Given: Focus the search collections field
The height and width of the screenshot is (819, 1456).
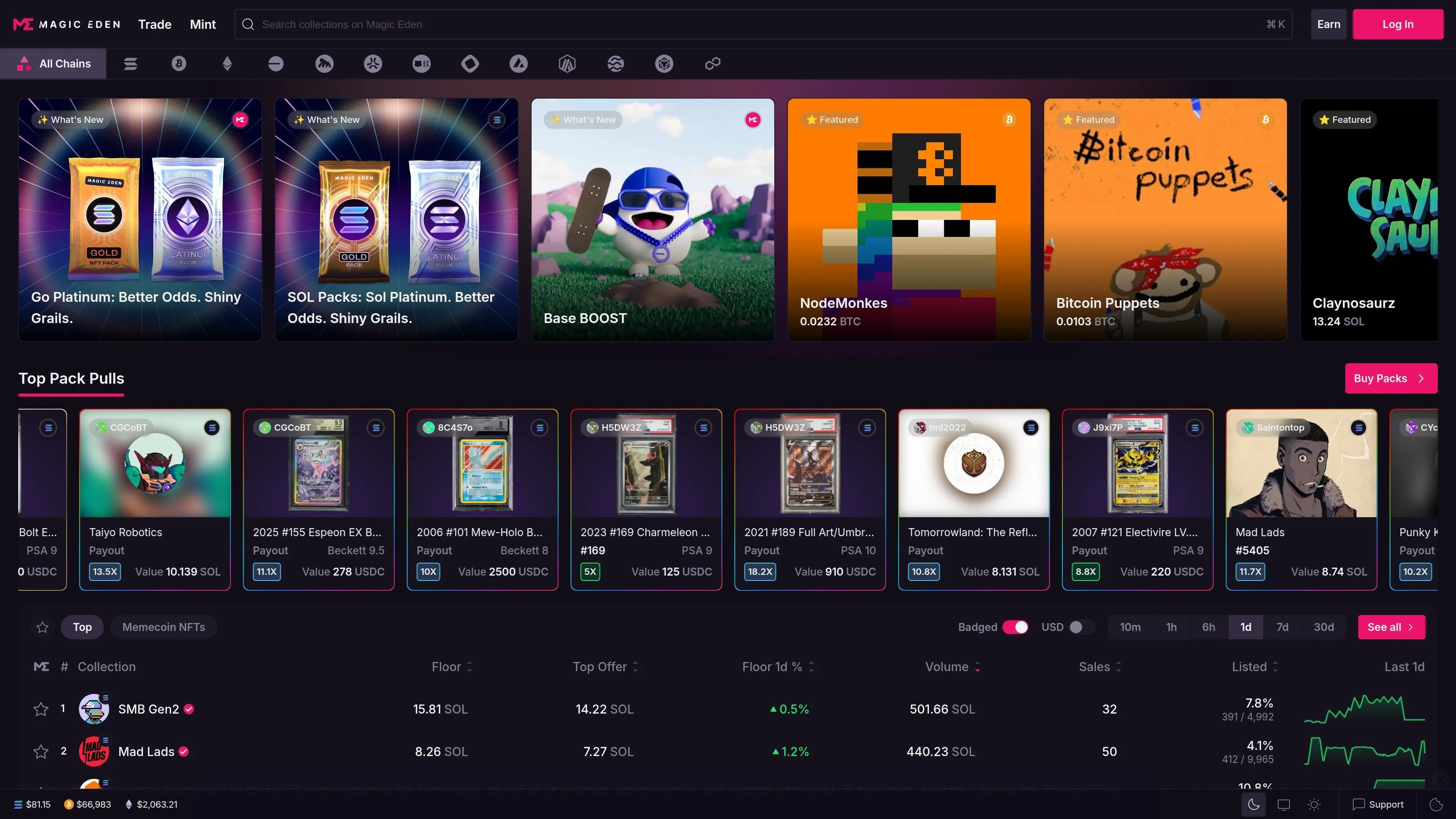Looking at the screenshot, I should coord(763,24).
